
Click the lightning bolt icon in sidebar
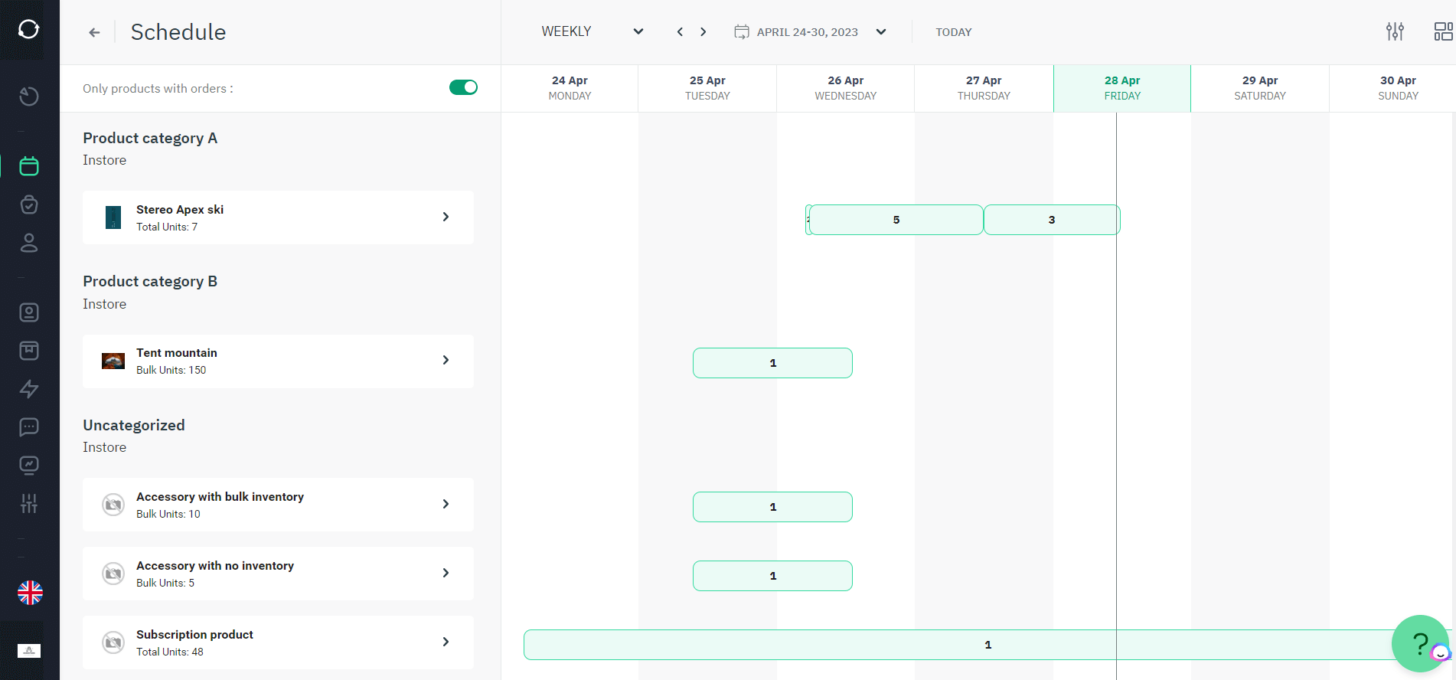click(29, 389)
